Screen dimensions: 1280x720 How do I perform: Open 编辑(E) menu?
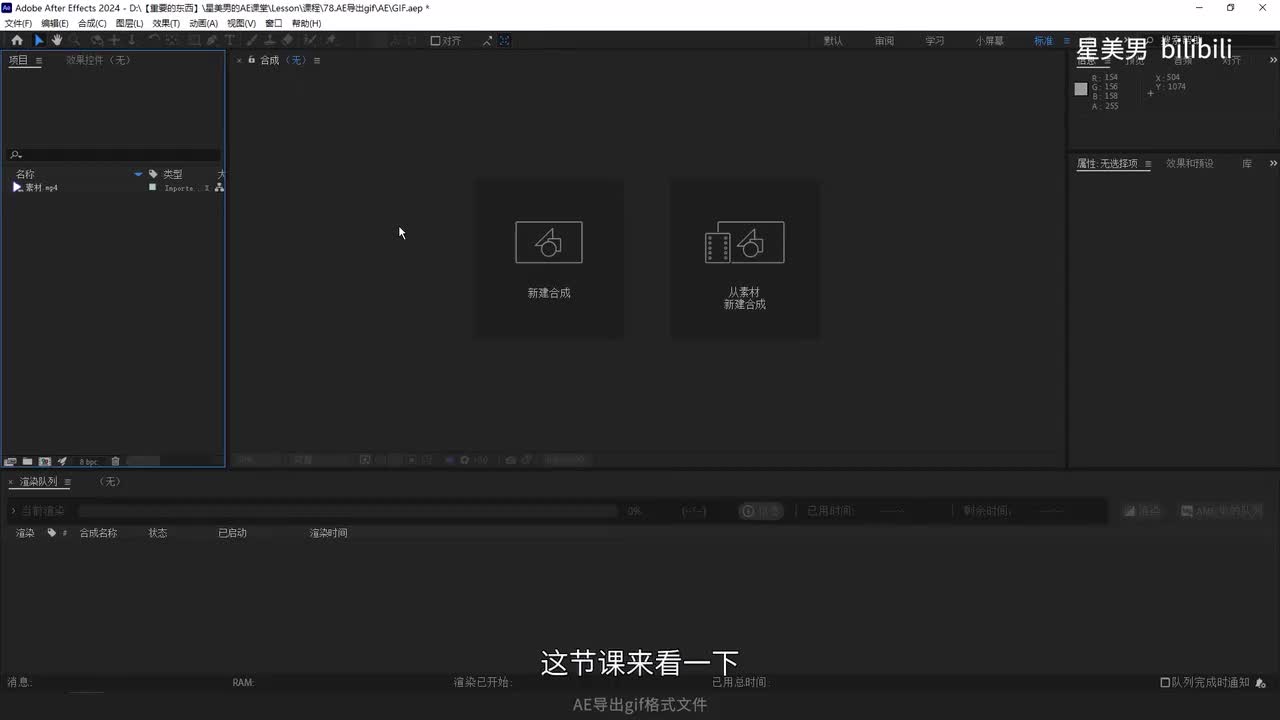click(x=55, y=23)
